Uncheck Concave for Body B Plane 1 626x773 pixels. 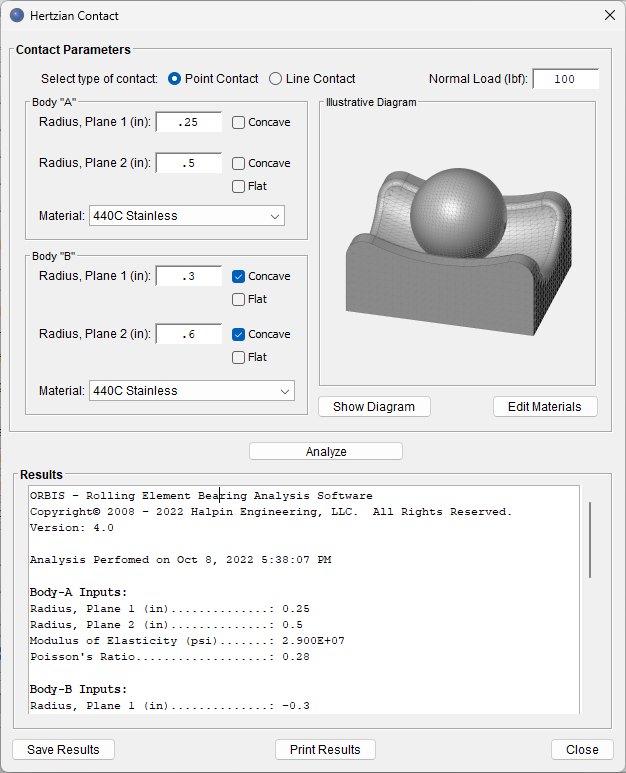pos(239,276)
